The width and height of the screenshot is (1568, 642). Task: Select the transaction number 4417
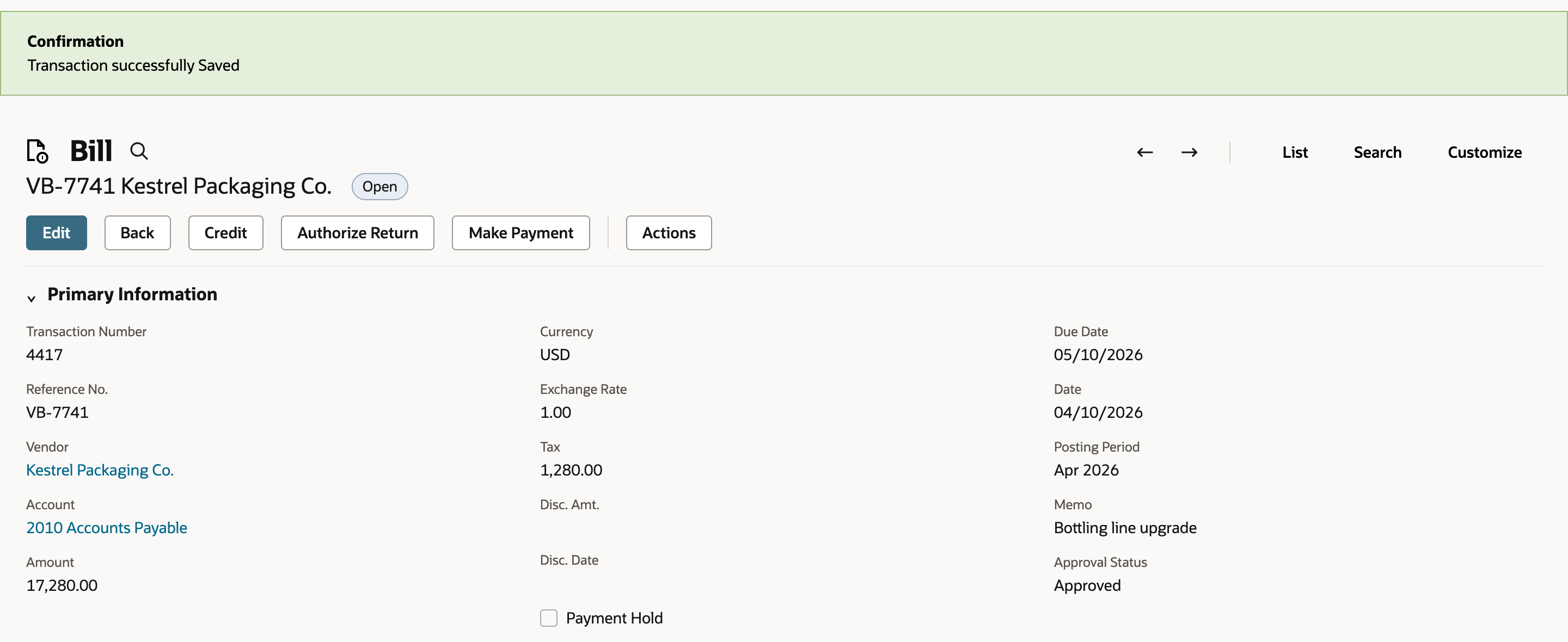coord(45,354)
